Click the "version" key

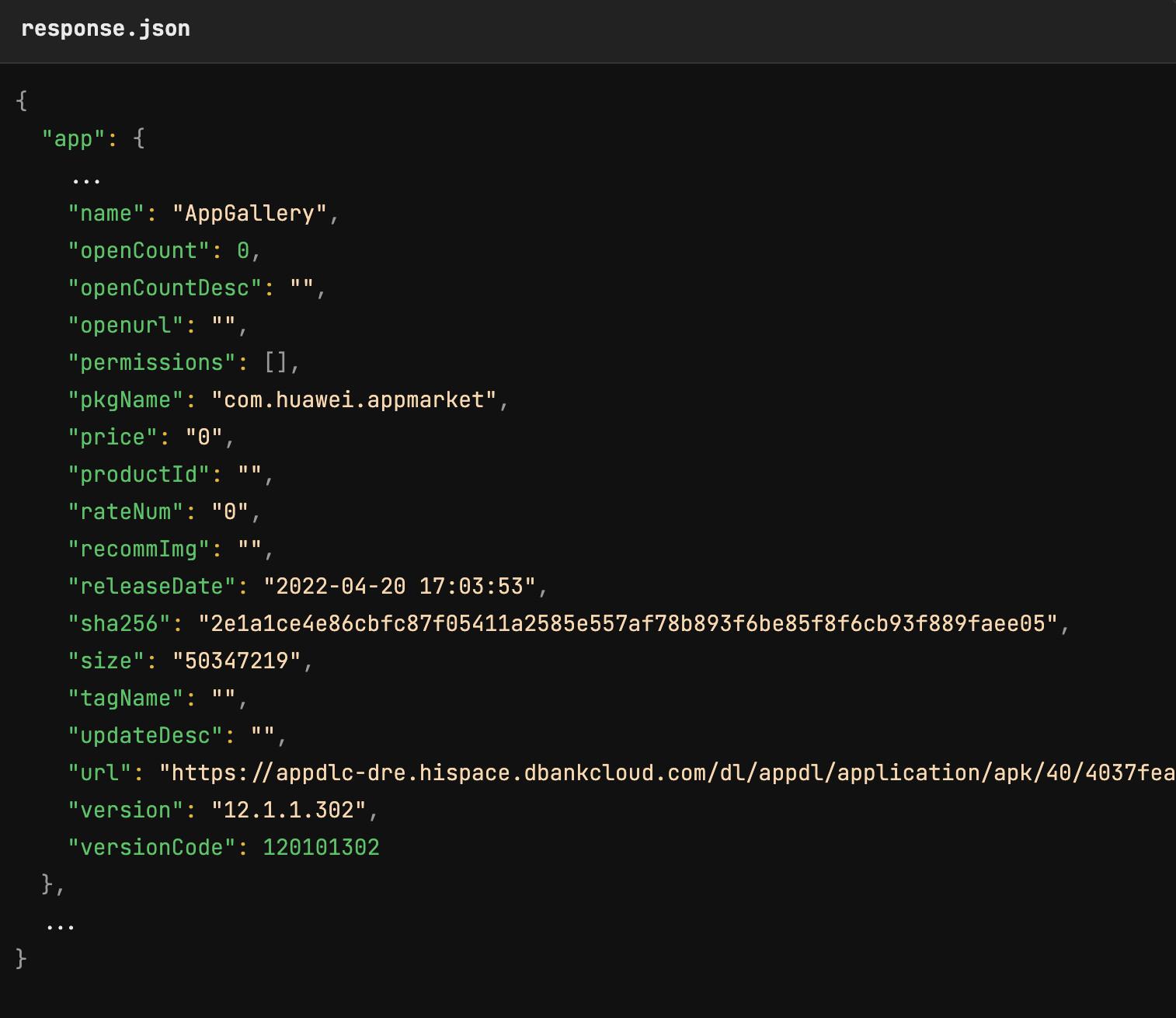[x=126, y=811]
